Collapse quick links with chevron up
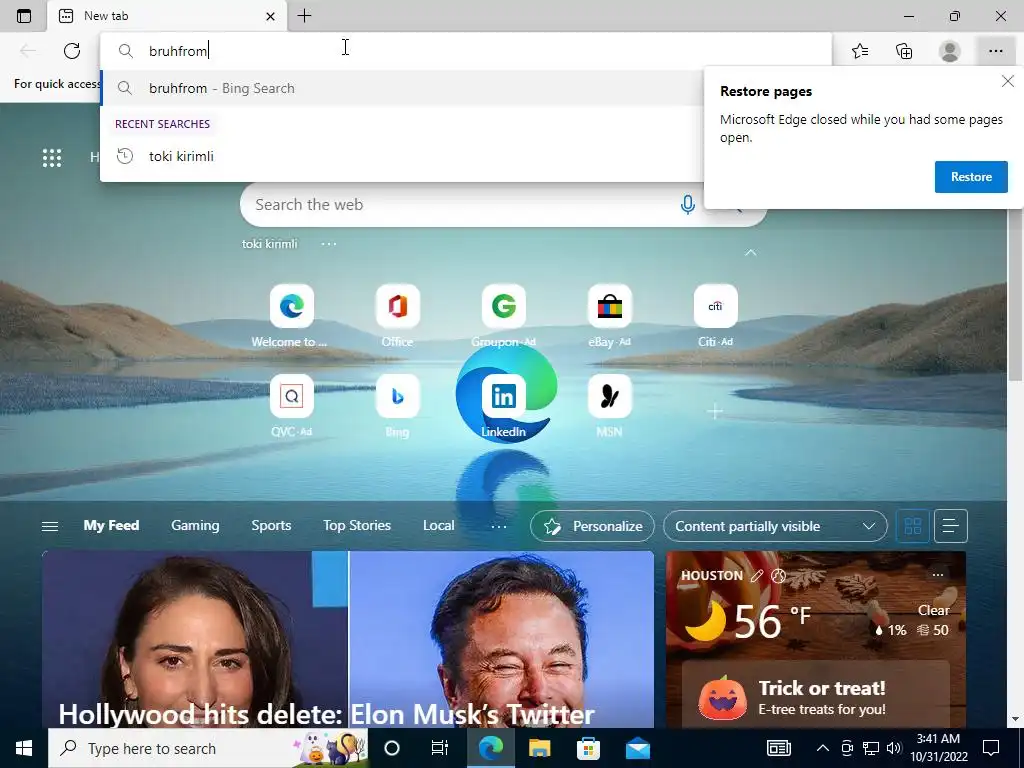This screenshot has height=768, width=1024. pyautogui.click(x=750, y=252)
